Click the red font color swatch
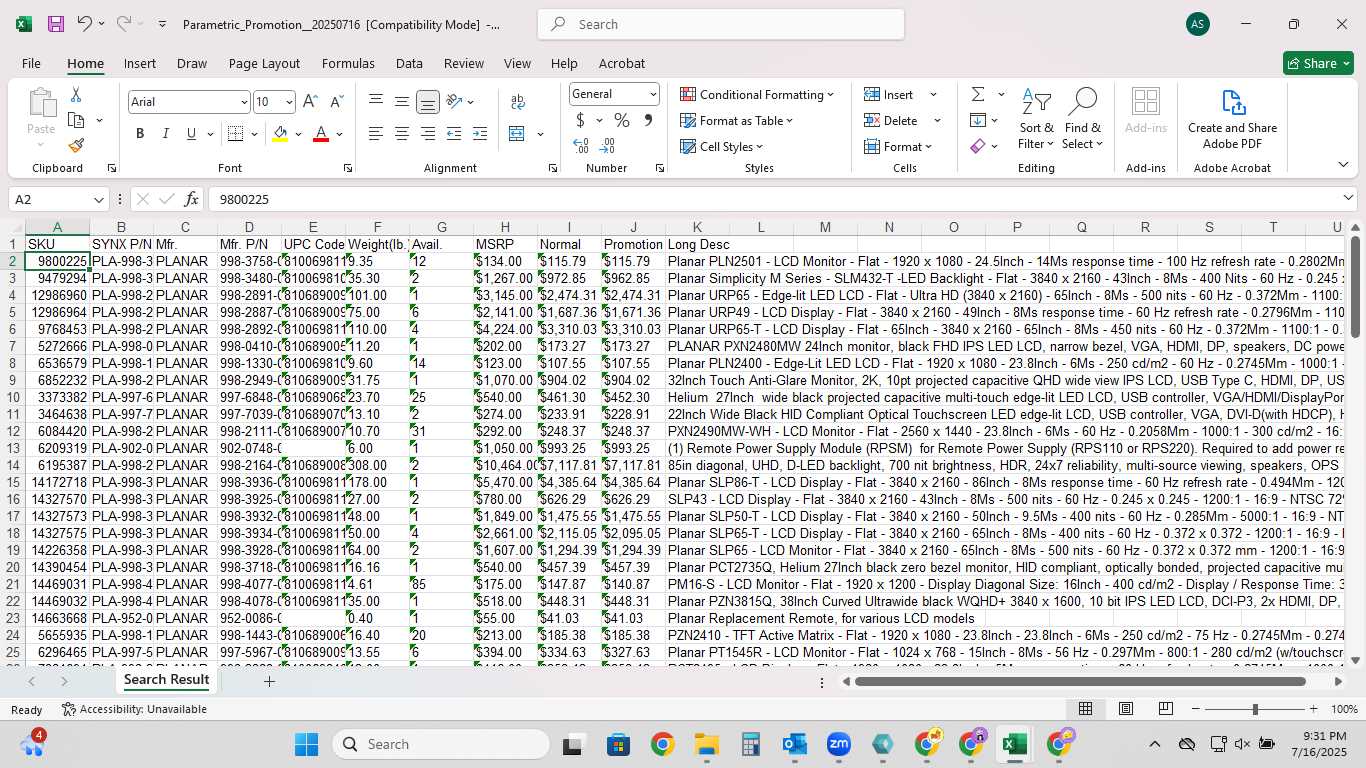 click(x=321, y=134)
